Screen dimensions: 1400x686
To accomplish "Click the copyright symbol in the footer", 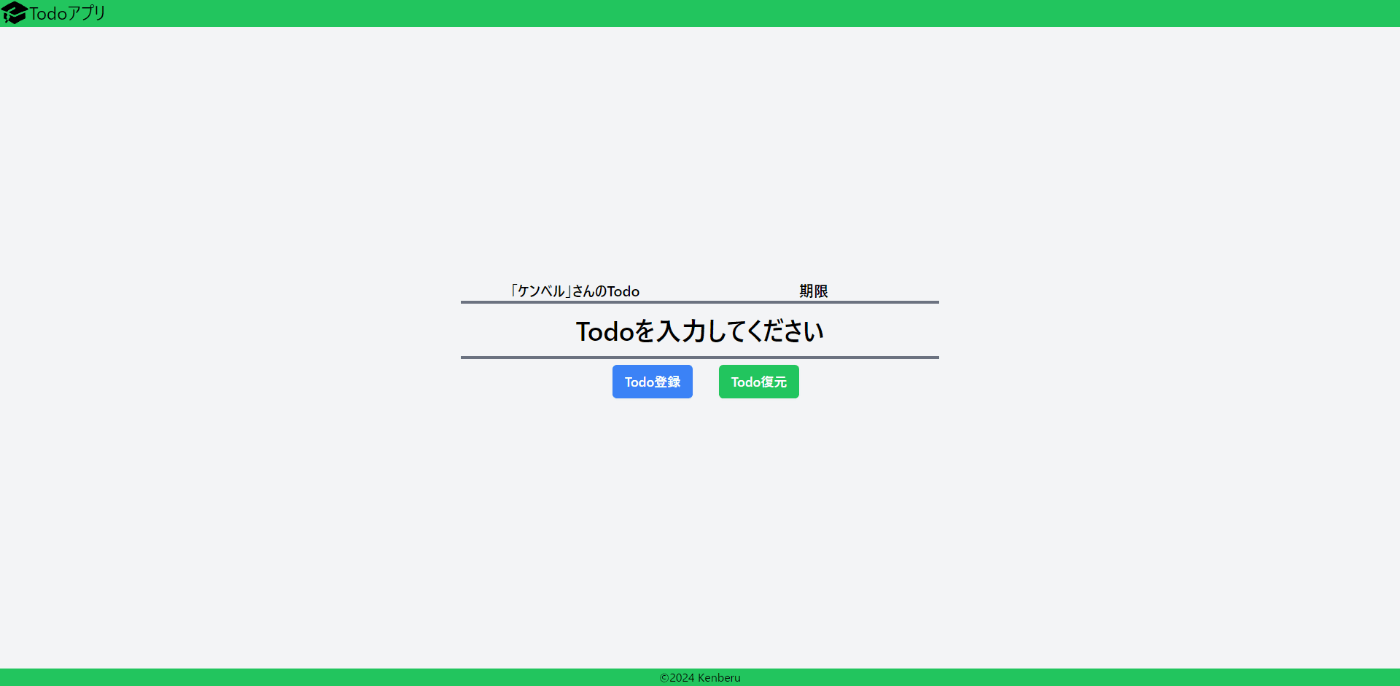I will 664,678.
